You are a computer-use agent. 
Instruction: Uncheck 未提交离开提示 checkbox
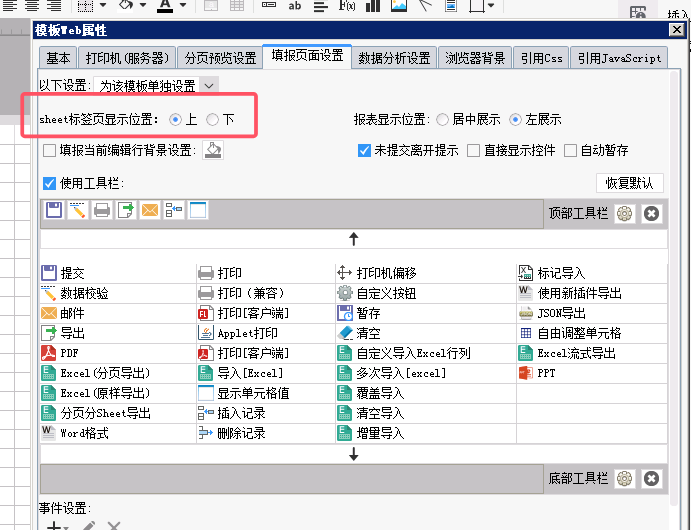pyautogui.click(x=364, y=150)
